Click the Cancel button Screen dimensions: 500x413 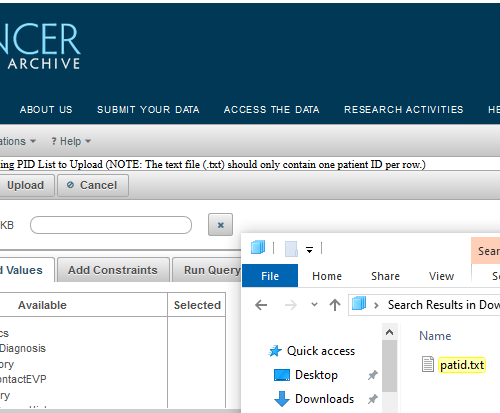(93, 185)
